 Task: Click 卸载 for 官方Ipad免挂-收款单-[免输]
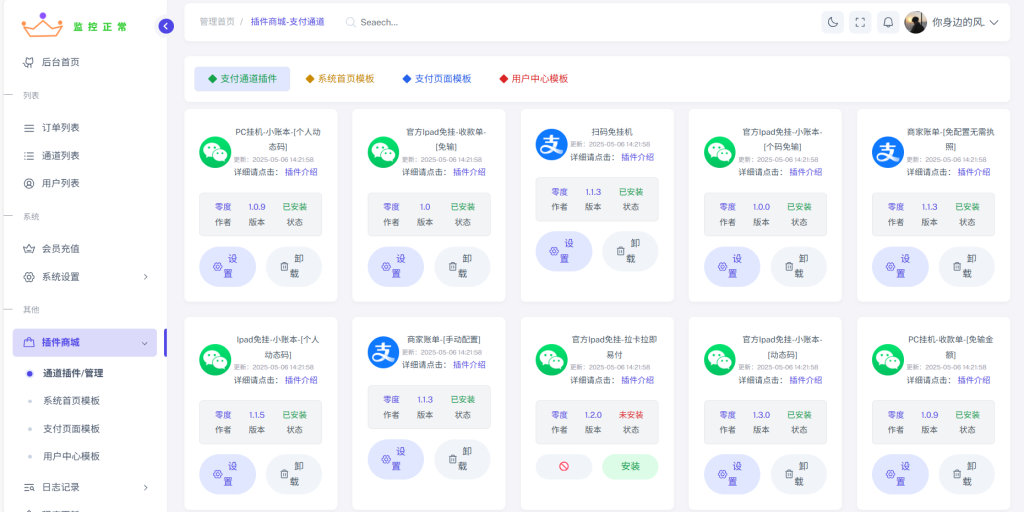(x=462, y=266)
